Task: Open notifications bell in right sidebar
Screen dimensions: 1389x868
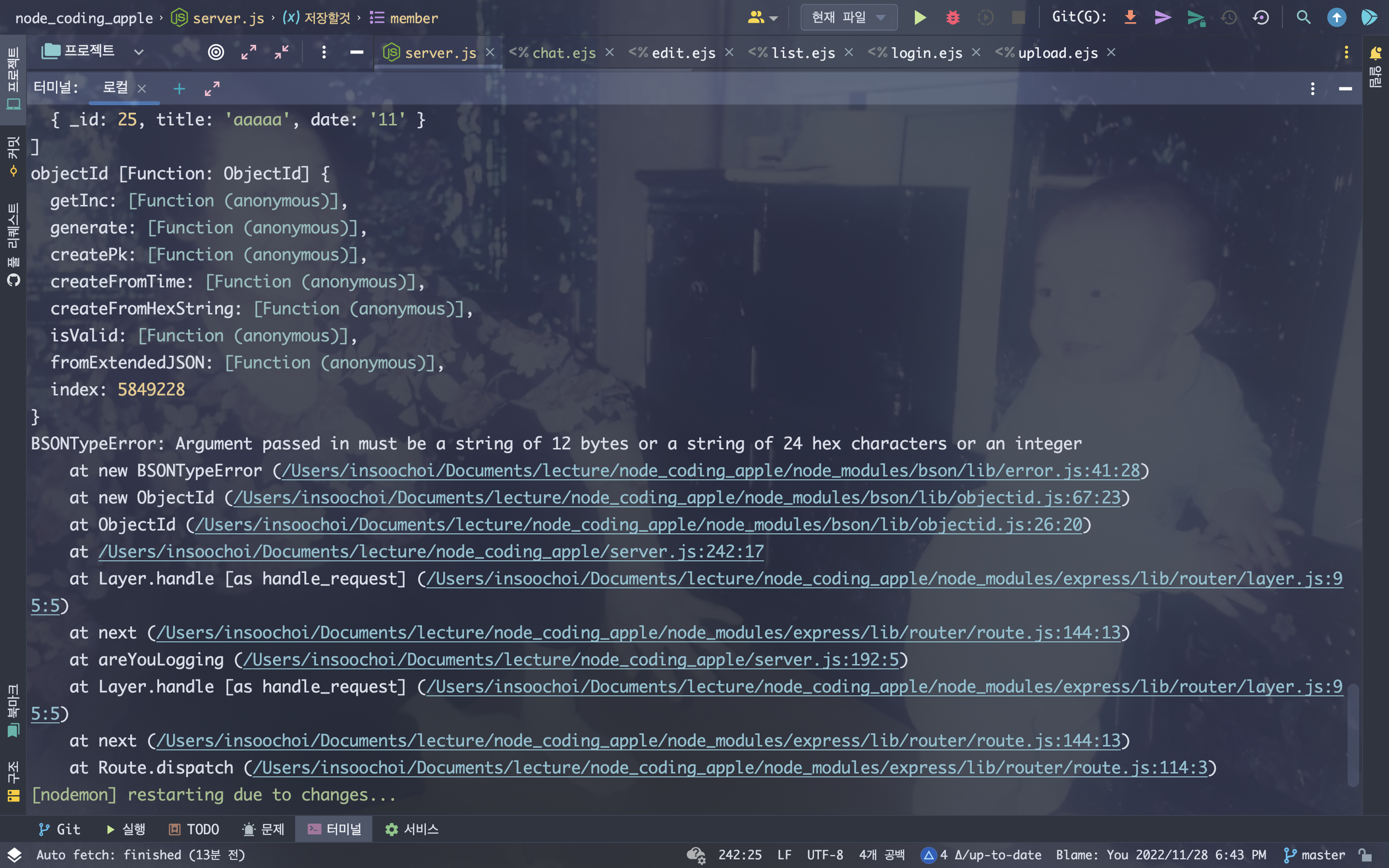Action: point(1375,53)
